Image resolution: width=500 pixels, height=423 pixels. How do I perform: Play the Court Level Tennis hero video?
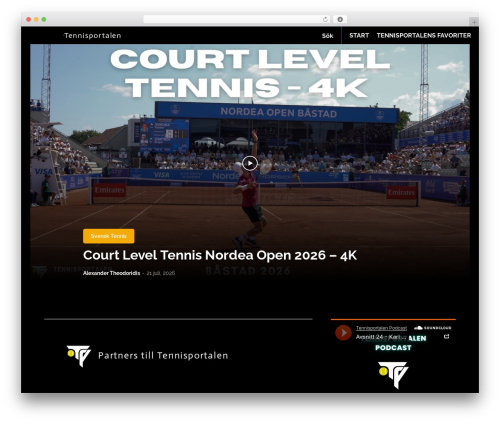pos(250,163)
